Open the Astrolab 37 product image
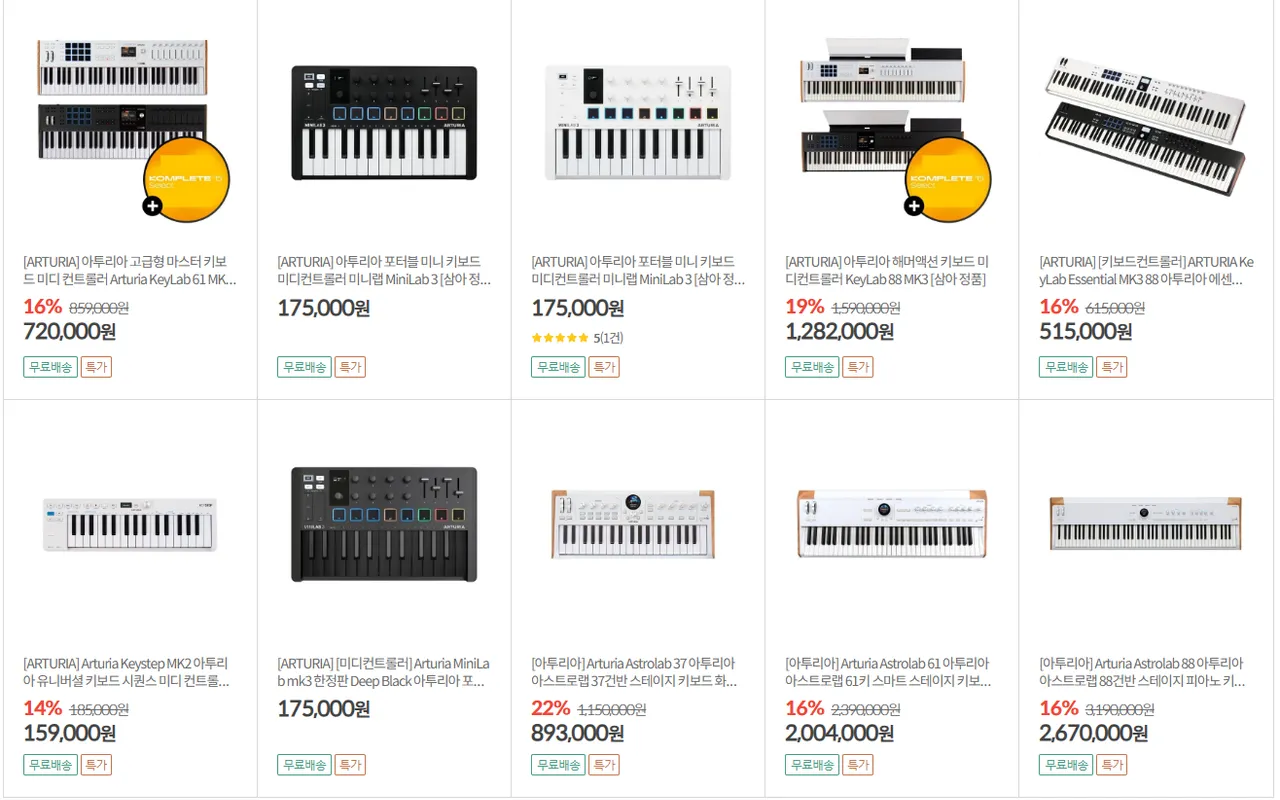Screen dimensions: 1280x800 point(638,524)
